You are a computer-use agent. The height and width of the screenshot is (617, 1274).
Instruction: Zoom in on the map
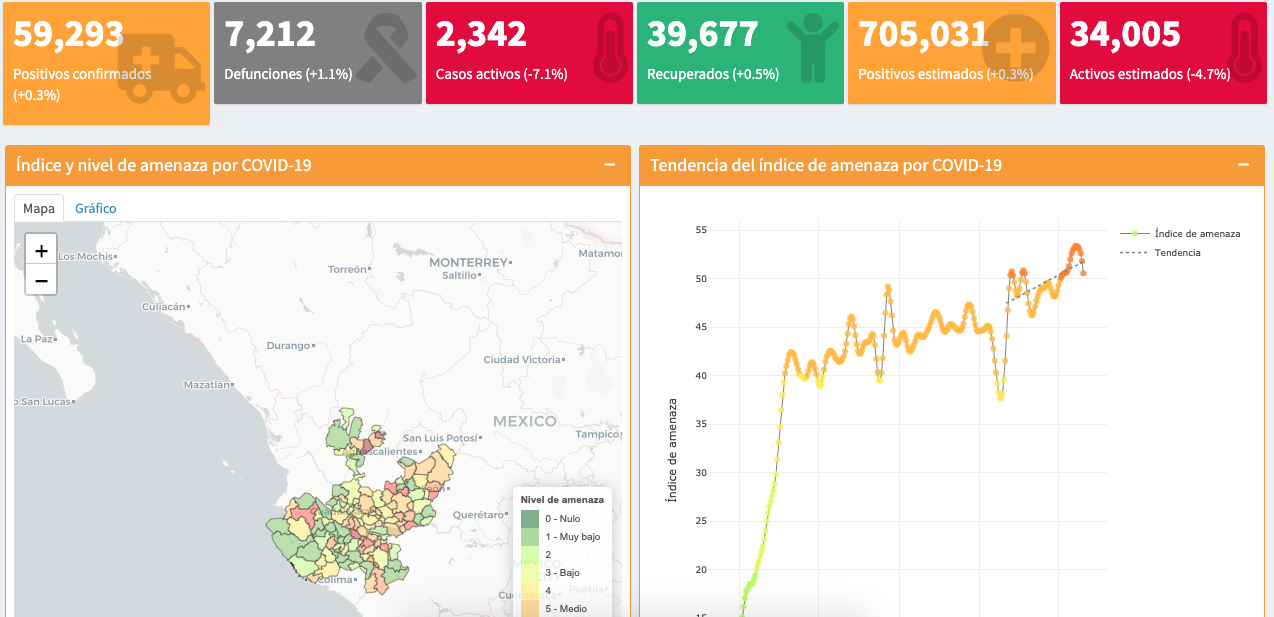(x=41, y=250)
